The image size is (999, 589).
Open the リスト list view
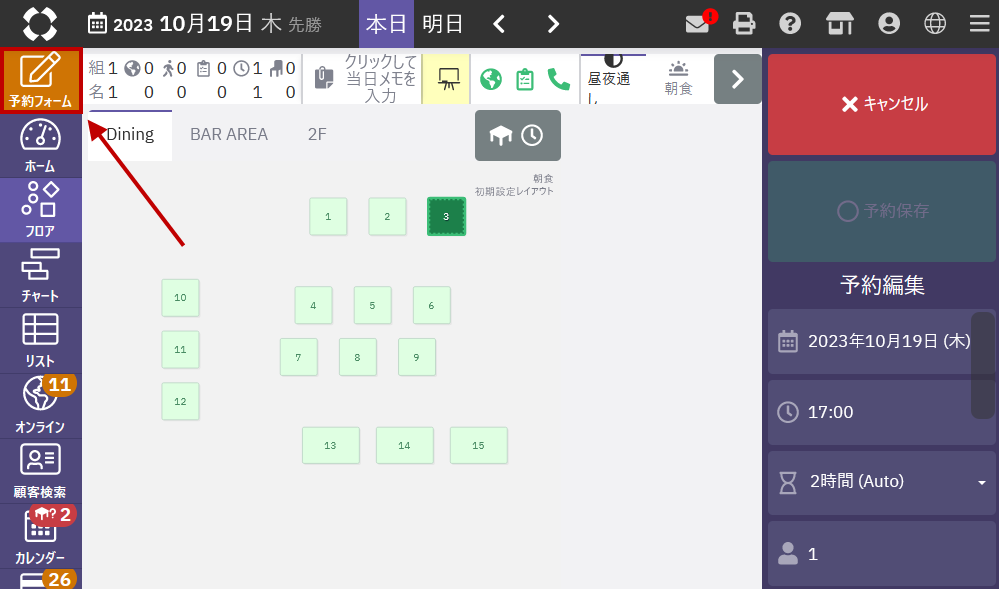pos(41,340)
